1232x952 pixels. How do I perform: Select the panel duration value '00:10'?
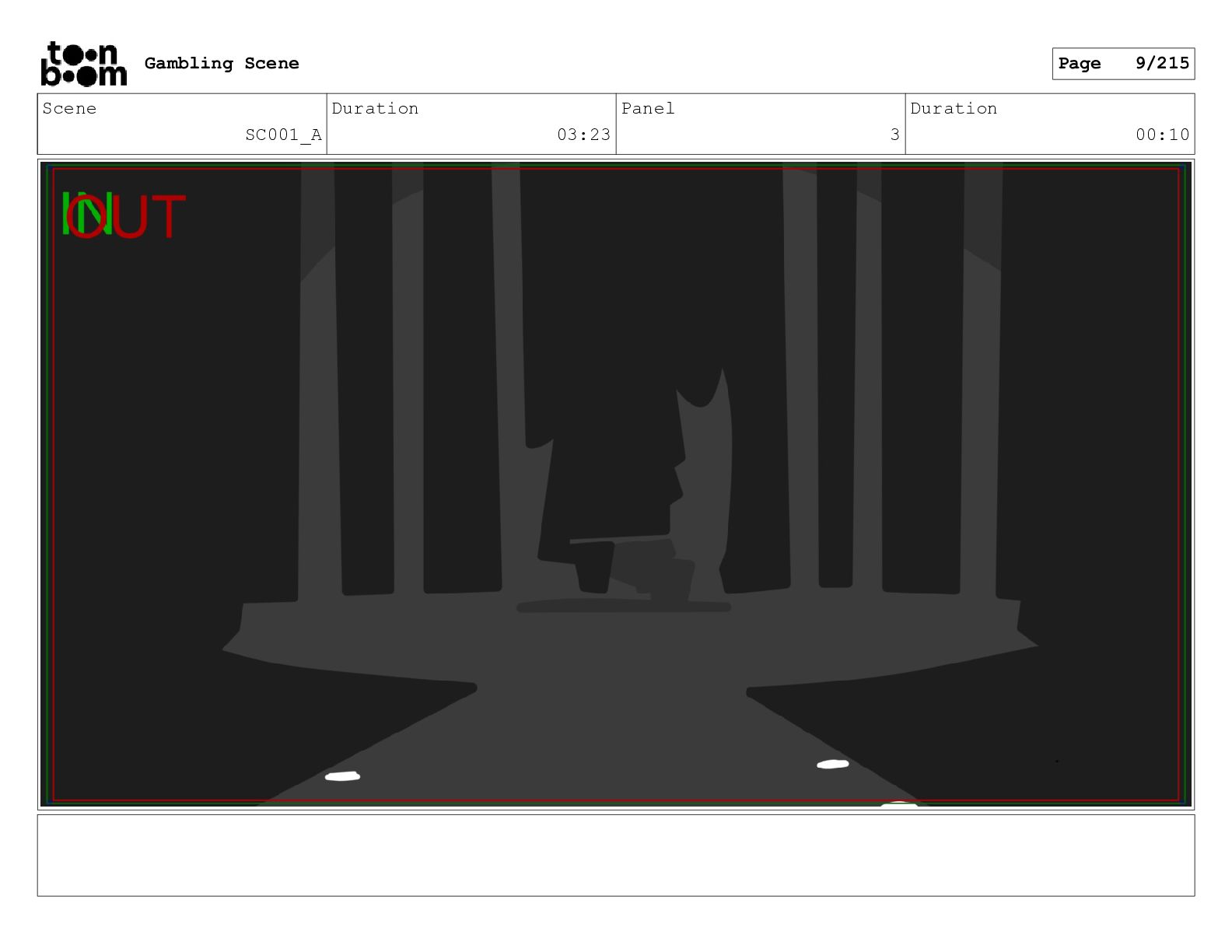(1162, 135)
